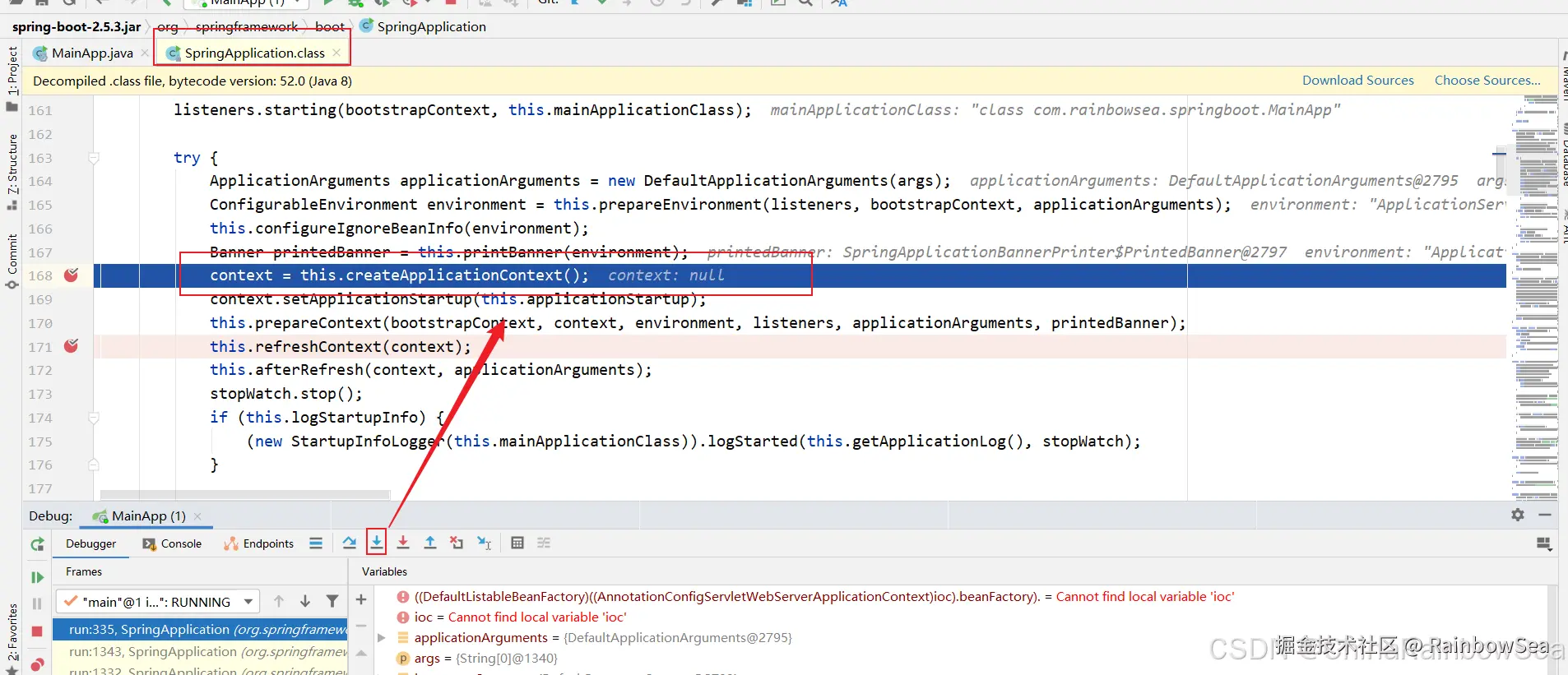
Task: Click line number 171 in the gutter
Action: tap(40, 347)
